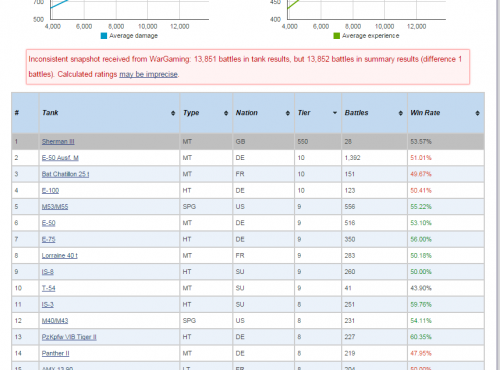This screenshot has height=370, width=500.
Task: Open the Lorraine 40 t link
Action: (60, 256)
